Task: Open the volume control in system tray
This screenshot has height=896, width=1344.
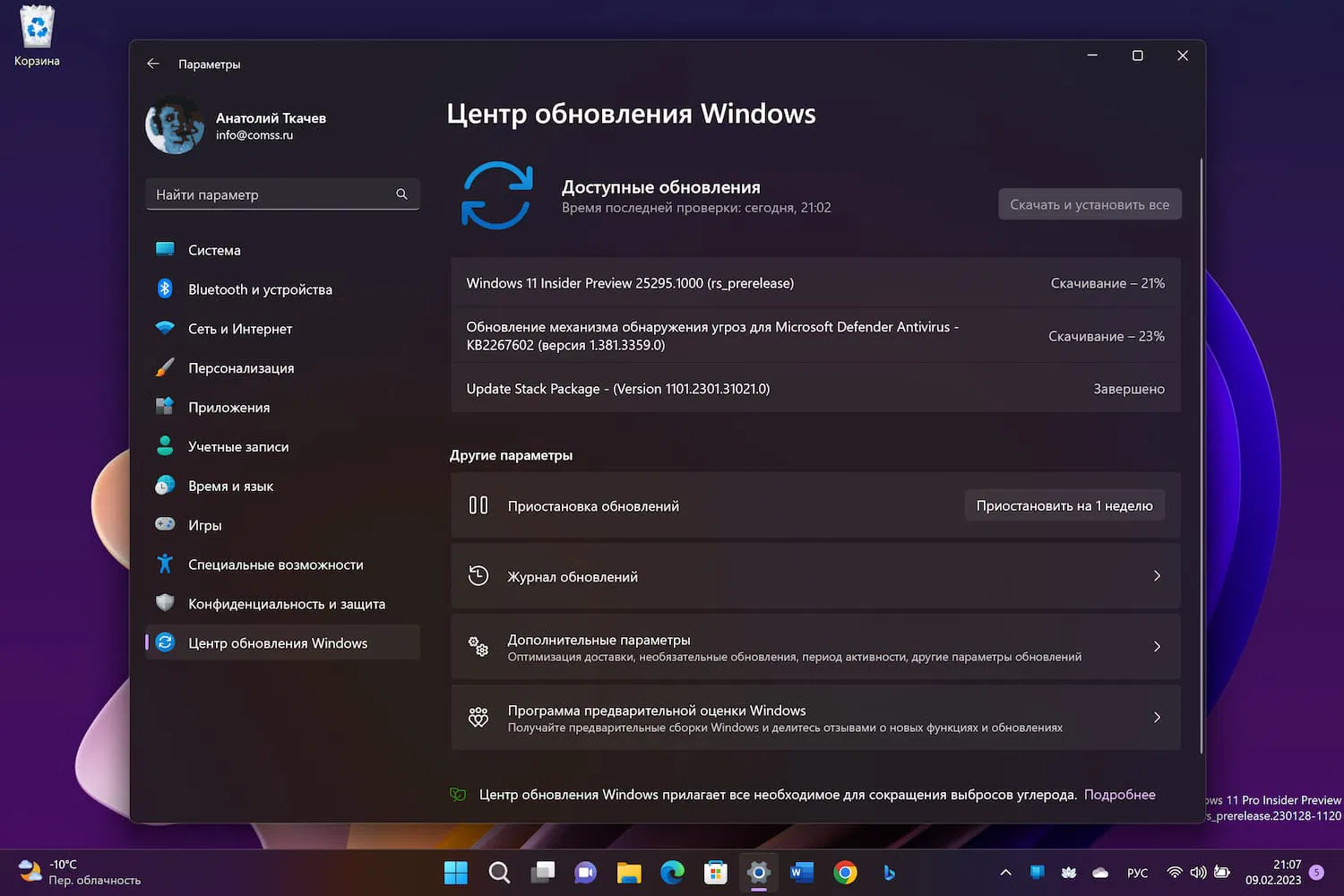Action: [1198, 872]
